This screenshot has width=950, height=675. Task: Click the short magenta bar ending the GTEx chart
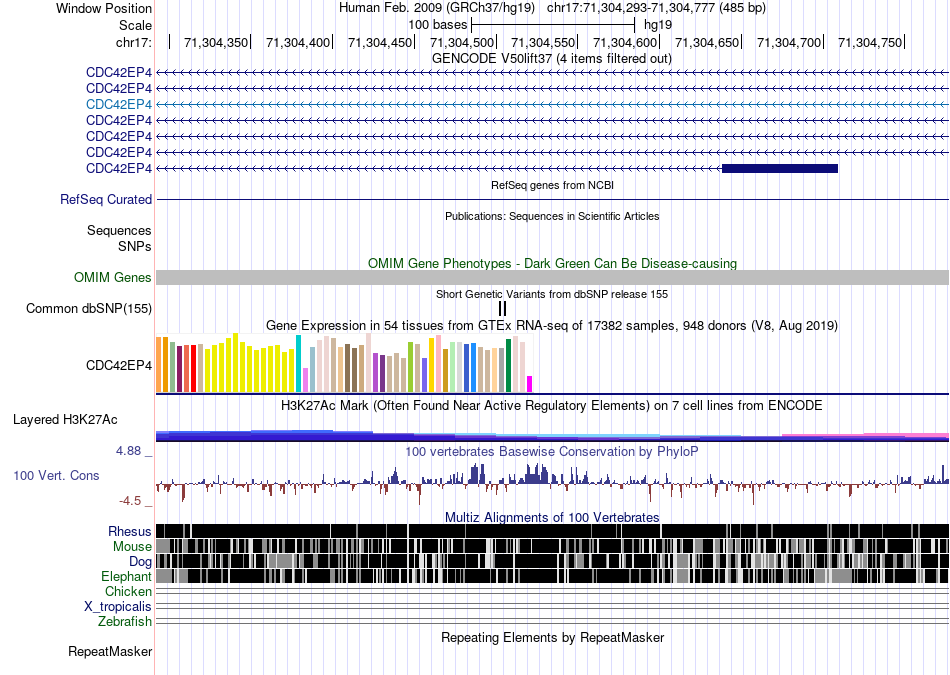coord(529,384)
